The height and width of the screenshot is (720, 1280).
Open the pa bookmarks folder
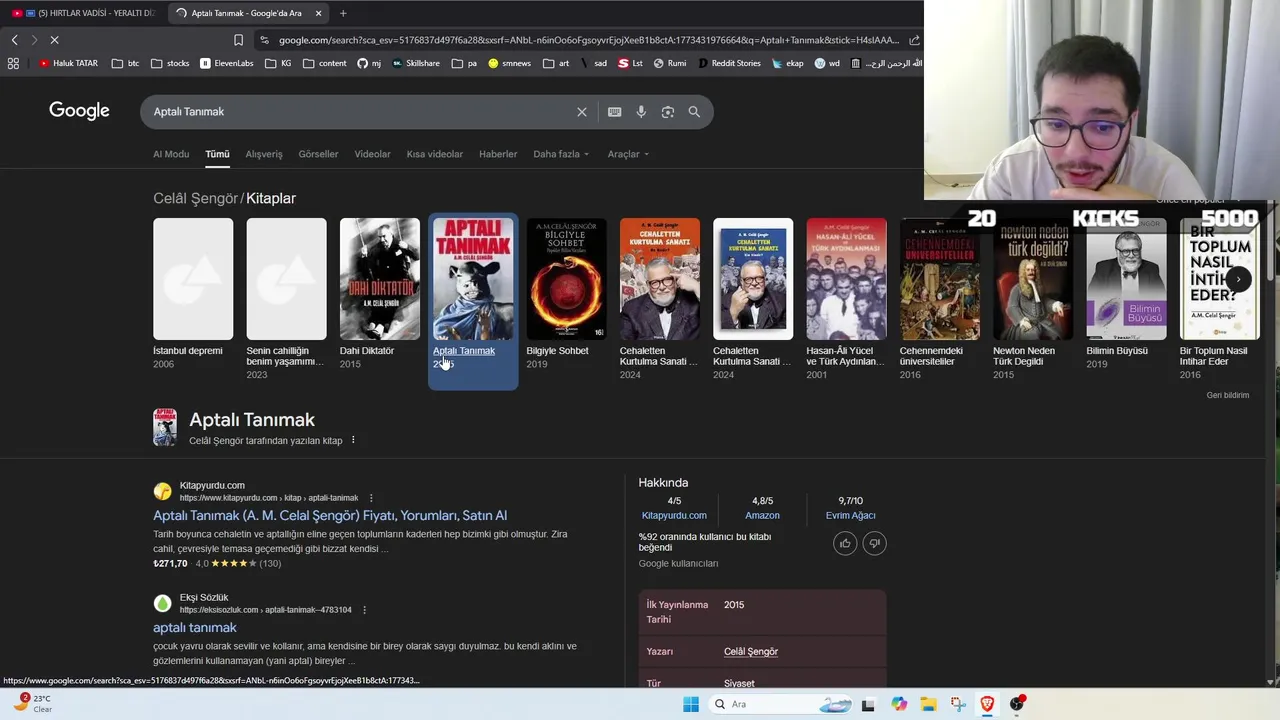[x=464, y=63]
